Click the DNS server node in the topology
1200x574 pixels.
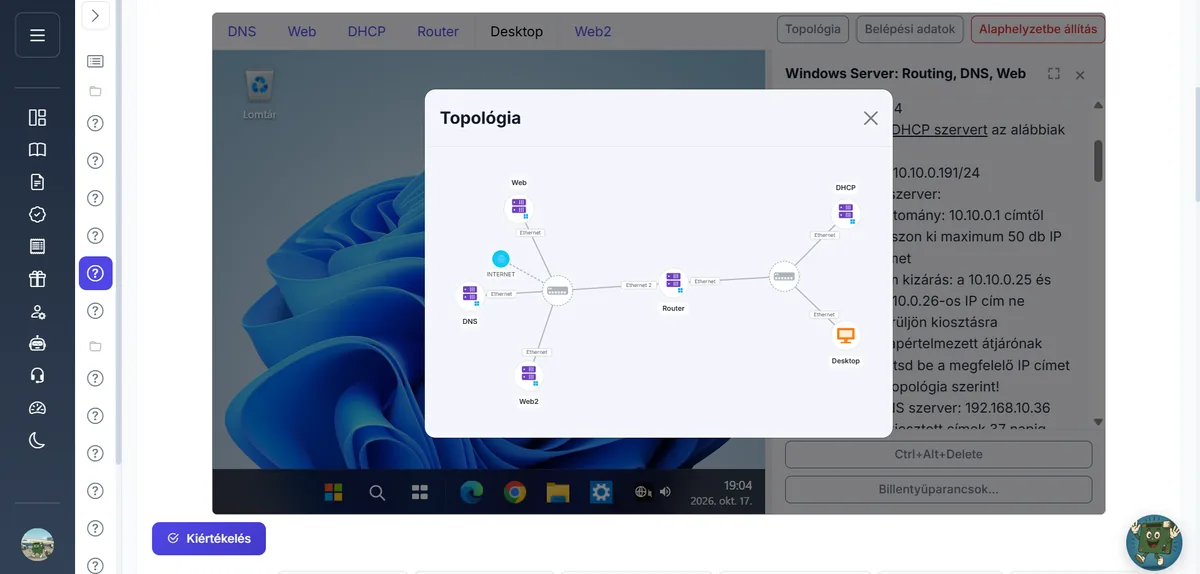[x=469, y=295]
